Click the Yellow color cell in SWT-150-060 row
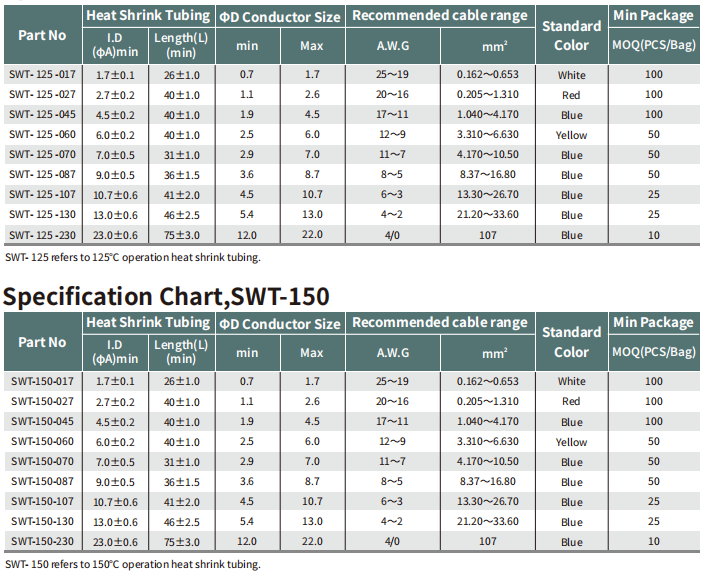This screenshot has width=711, height=573. 571,442
